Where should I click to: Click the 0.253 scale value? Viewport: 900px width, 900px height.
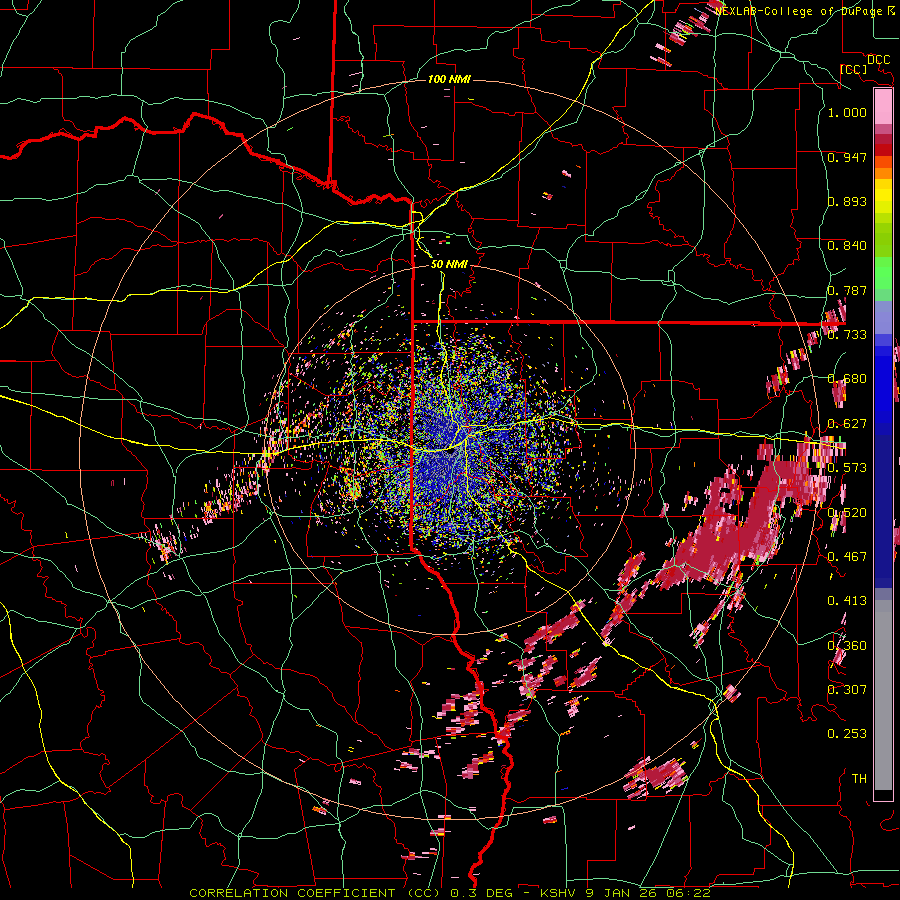pos(847,734)
